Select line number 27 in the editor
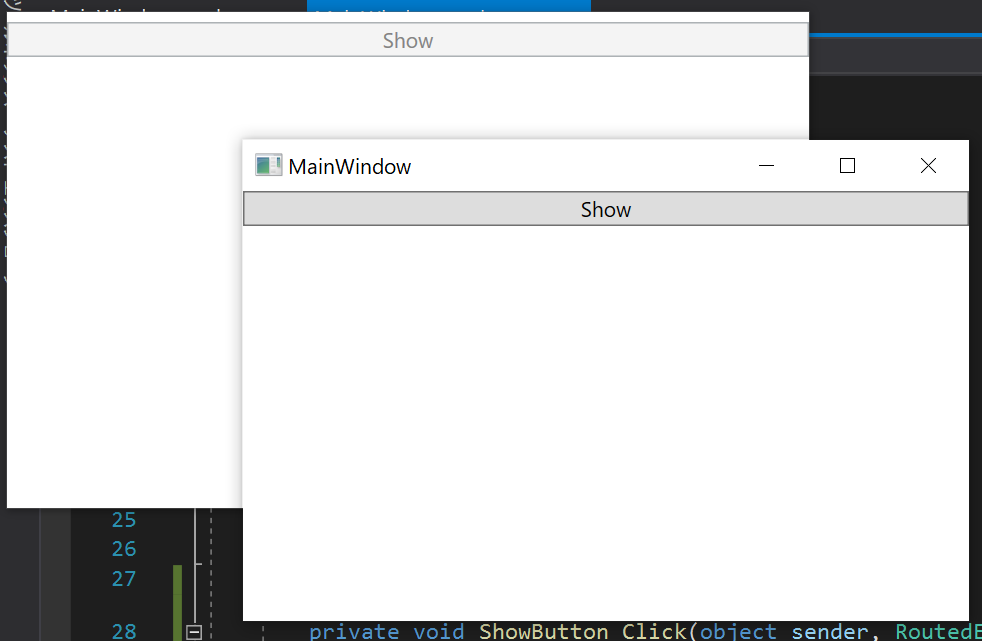Viewport: 982px width, 641px height. [124, 578]
